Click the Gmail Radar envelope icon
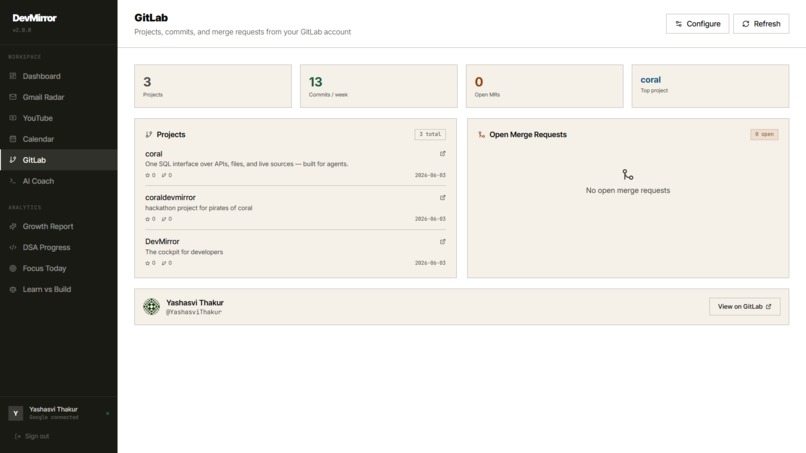Image resolution: width=806 pixels, height=453 pixels. pos(13,97)
